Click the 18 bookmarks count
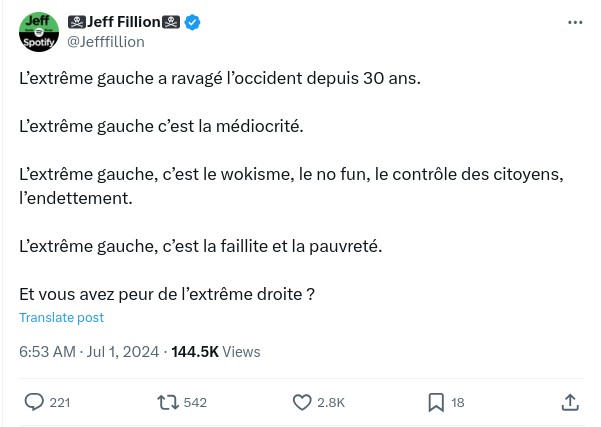 tap(458, 402)
